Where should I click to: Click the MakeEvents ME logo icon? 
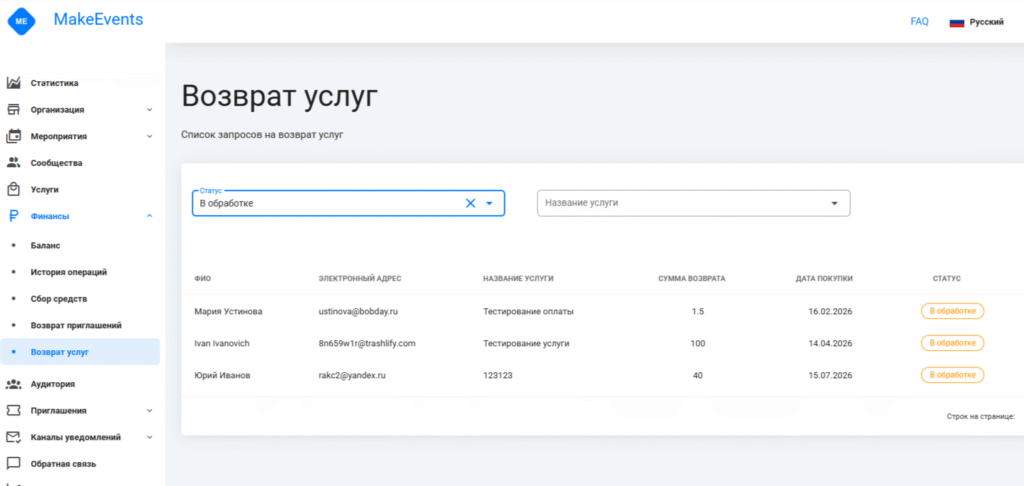tap(22, 21)
